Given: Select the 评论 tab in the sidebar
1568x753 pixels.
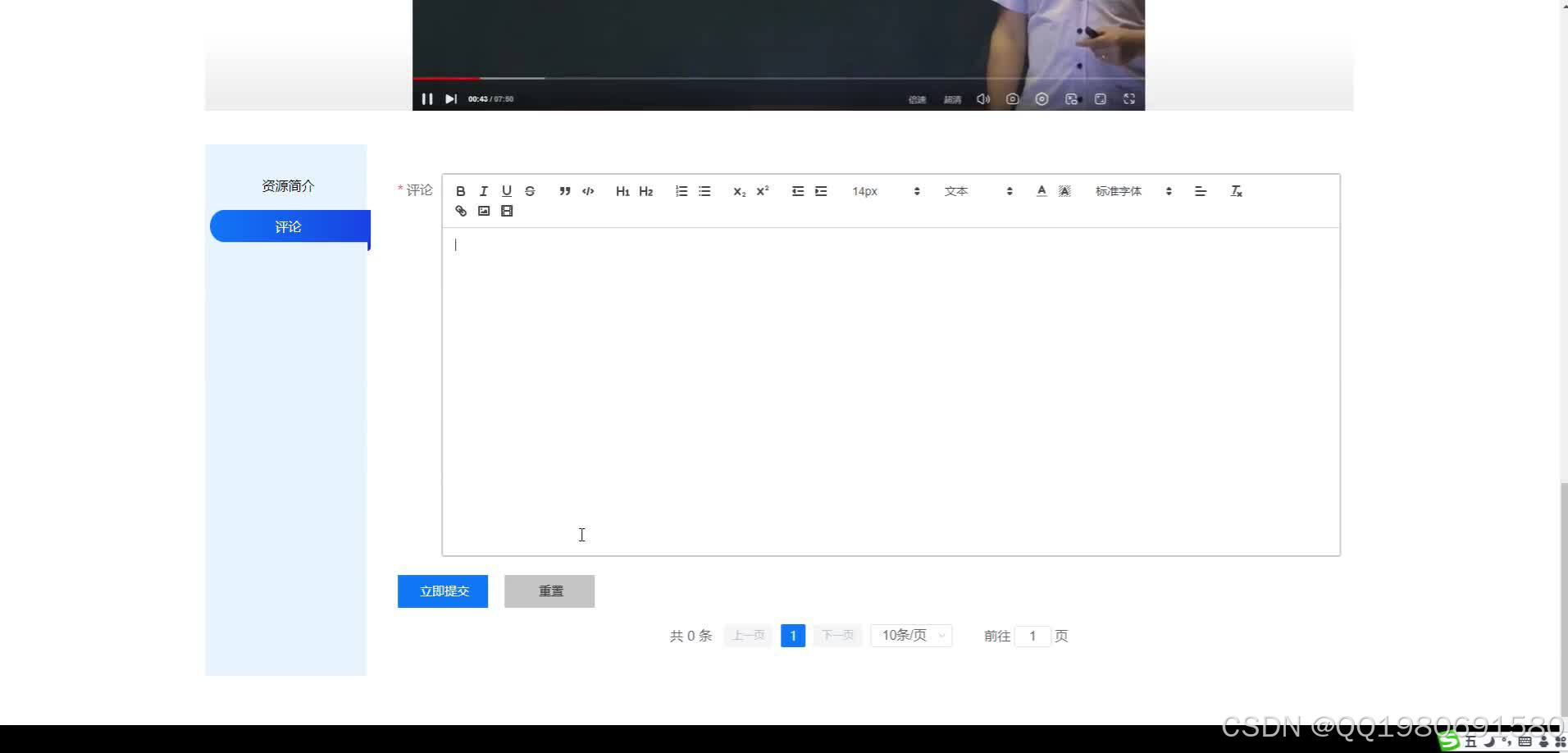Looking at the screenshot, I should (x=288, y=226).
